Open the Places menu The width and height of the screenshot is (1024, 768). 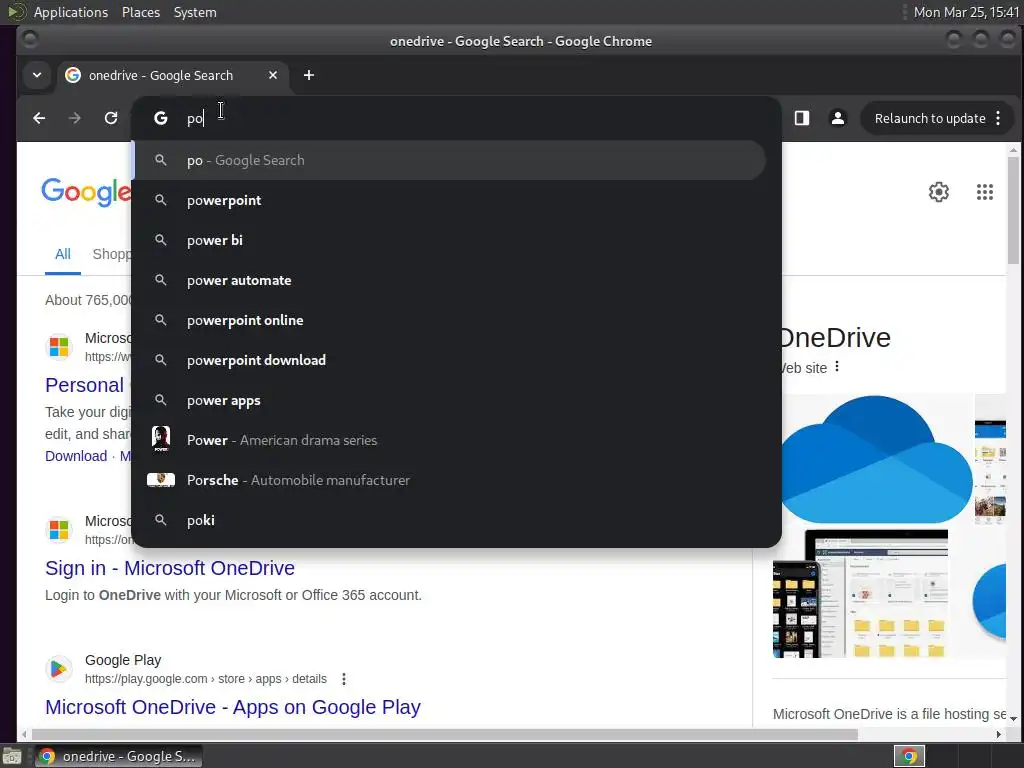[x=141, y=12]
